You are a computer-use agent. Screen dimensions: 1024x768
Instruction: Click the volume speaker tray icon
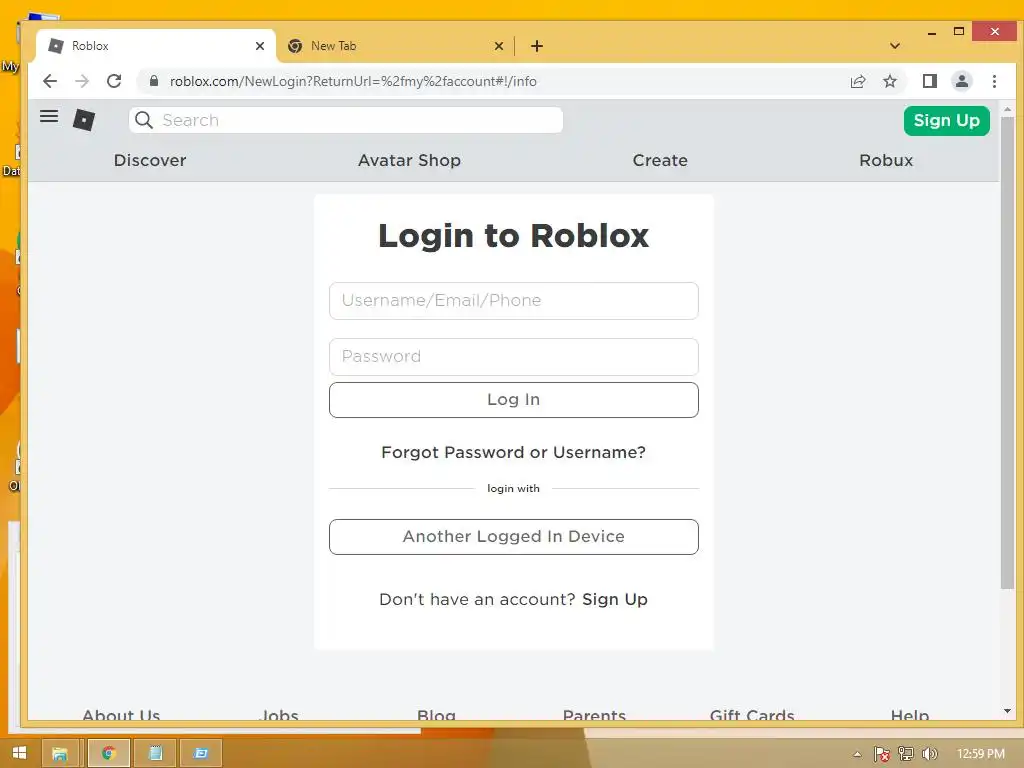pos(929,754)
